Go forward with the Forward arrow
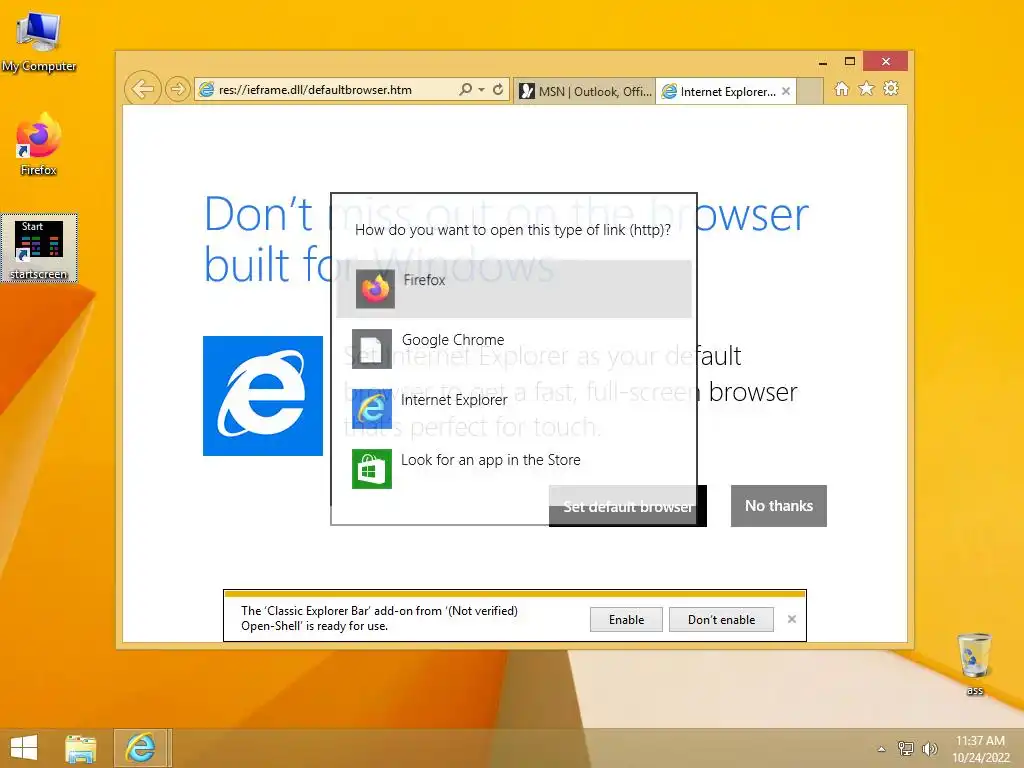This screenshot has width=1024, height=768. 177,89
